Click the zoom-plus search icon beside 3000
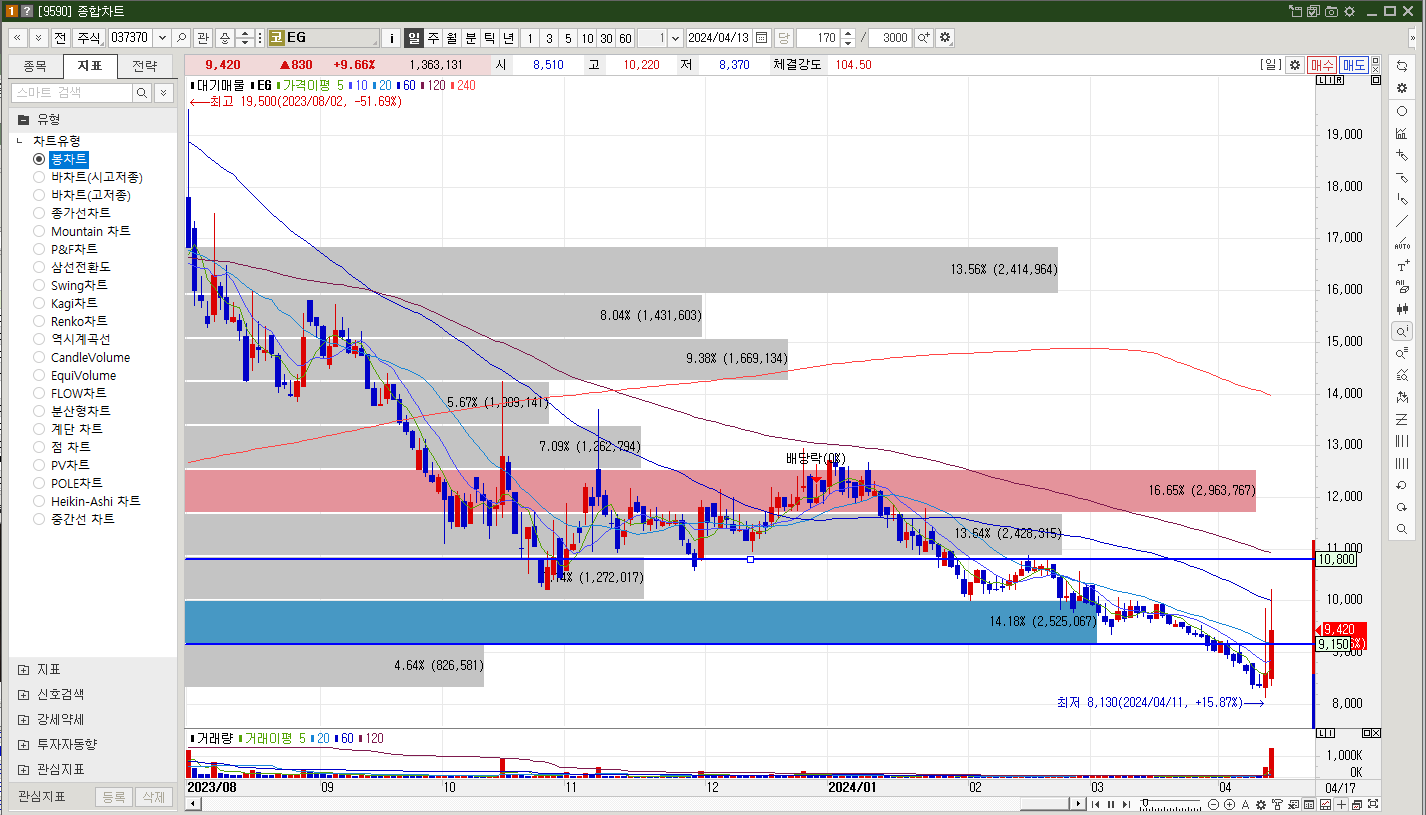 point(923,38)
